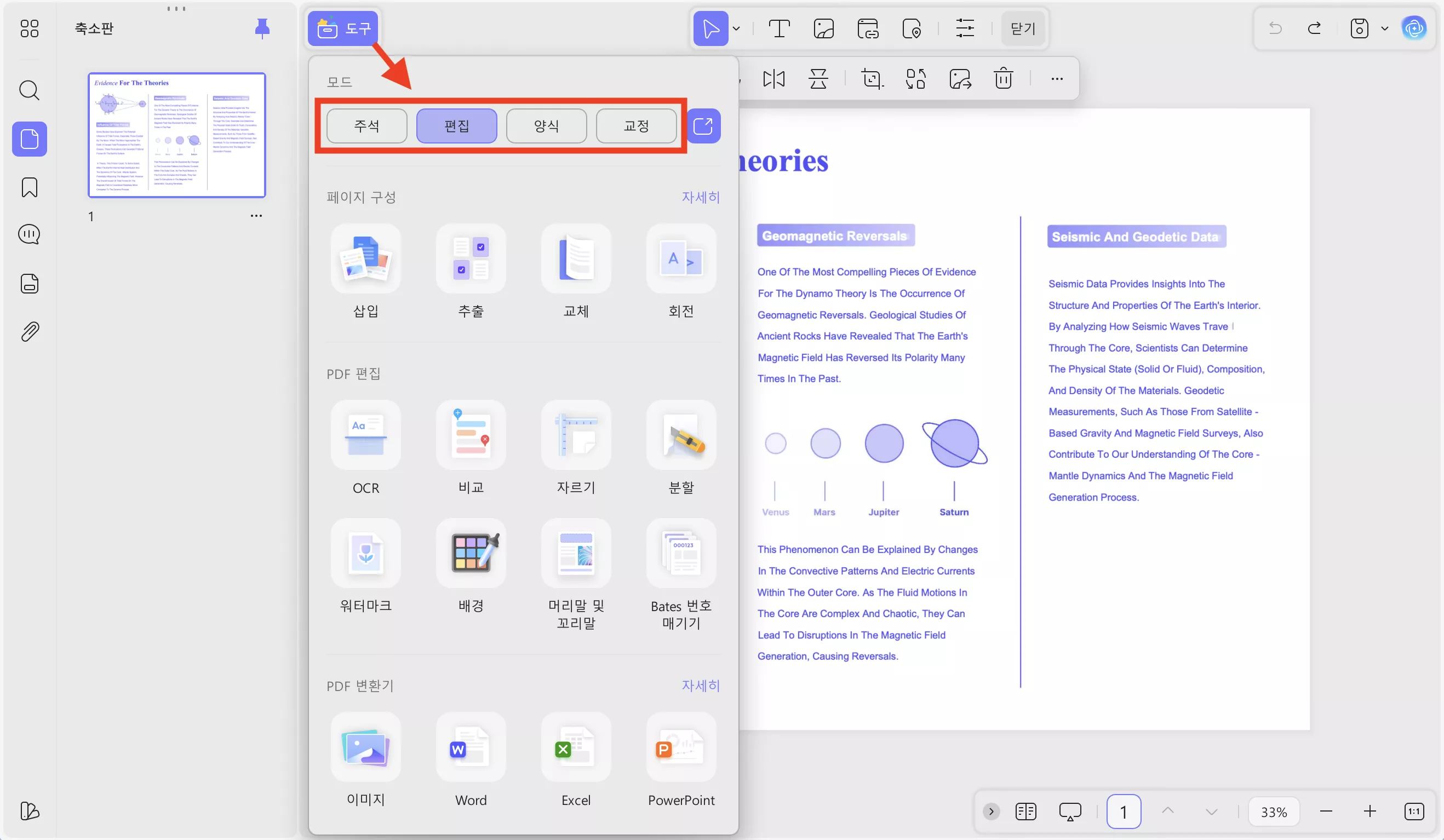
Task: Open the save options dropdown arrow
Action: (x=1384, y=28)
